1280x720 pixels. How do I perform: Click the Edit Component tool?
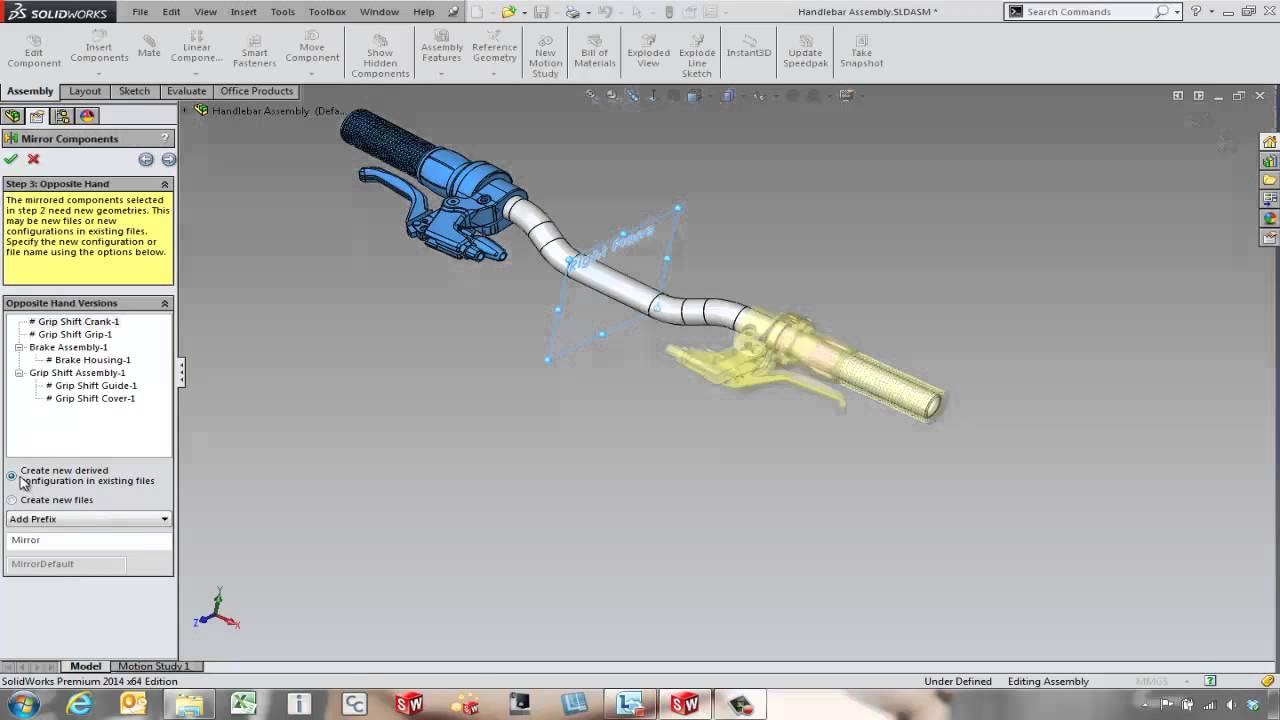(34, 51)
